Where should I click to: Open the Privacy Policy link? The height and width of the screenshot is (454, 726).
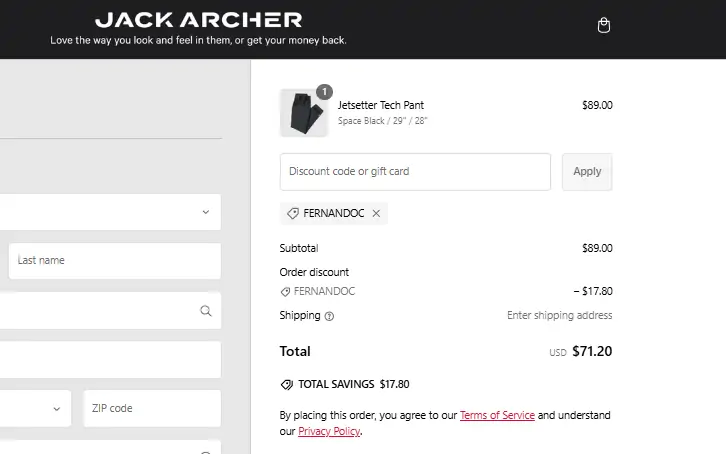(x=328, y=432)
